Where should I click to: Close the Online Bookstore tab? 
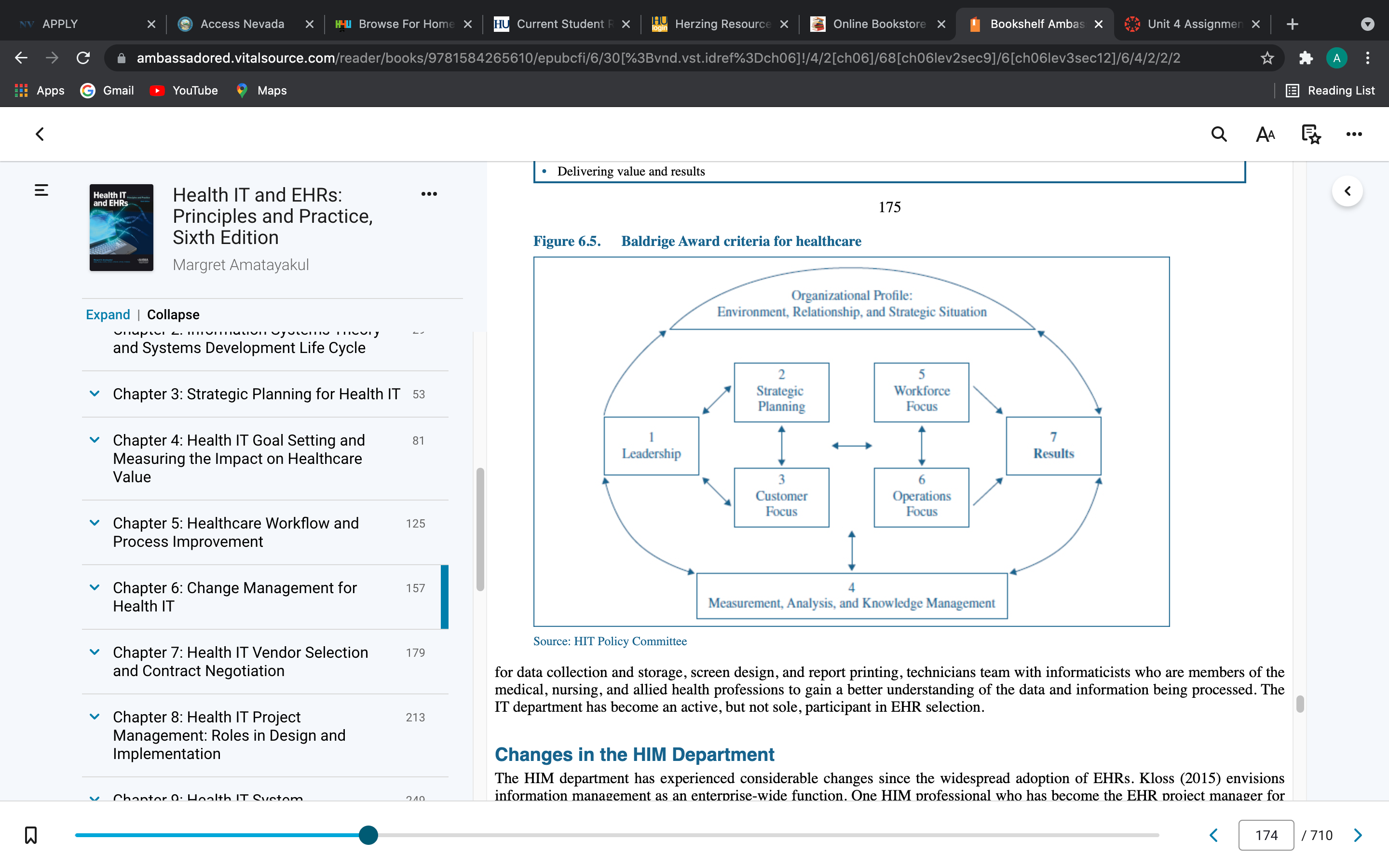tap(941, 24)
